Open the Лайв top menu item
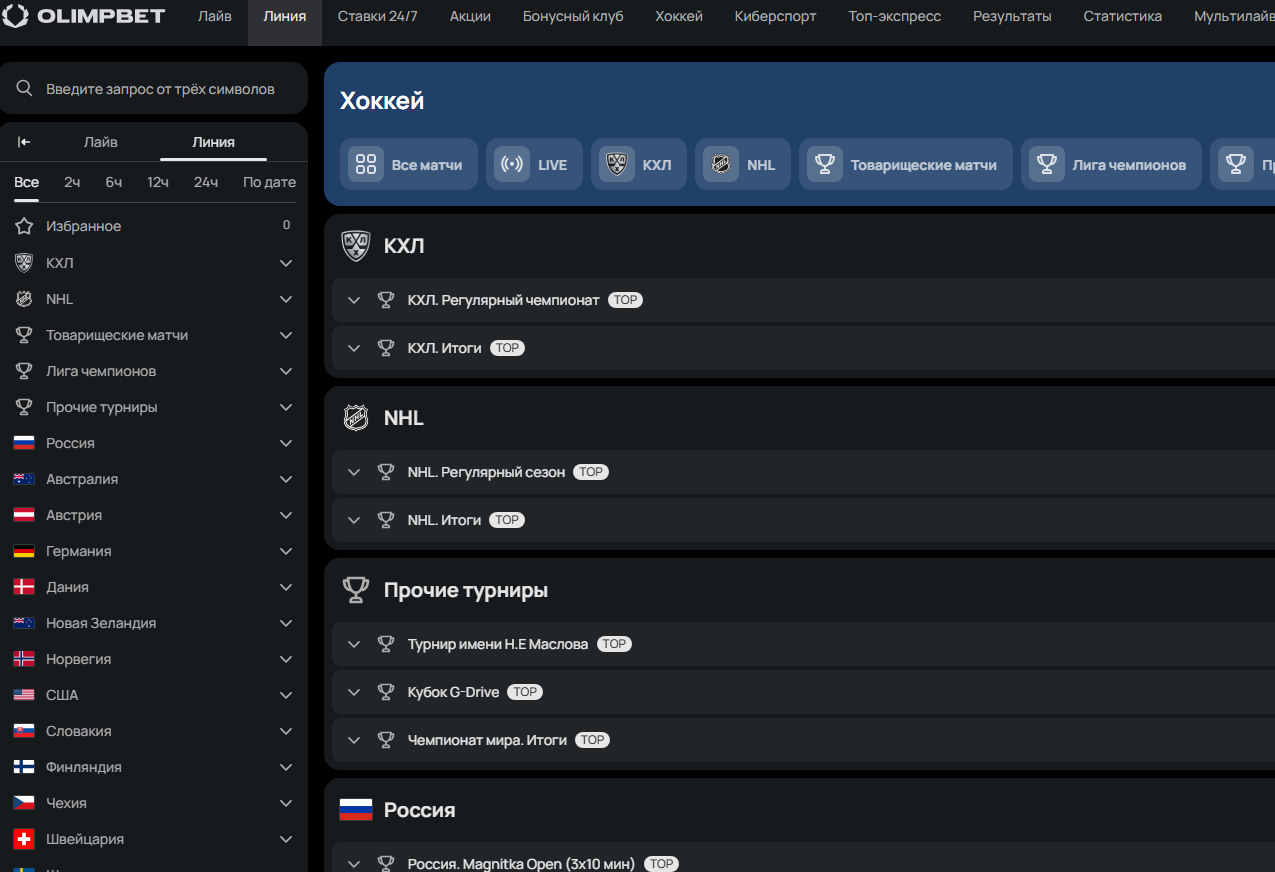 (x=215, y=16)
